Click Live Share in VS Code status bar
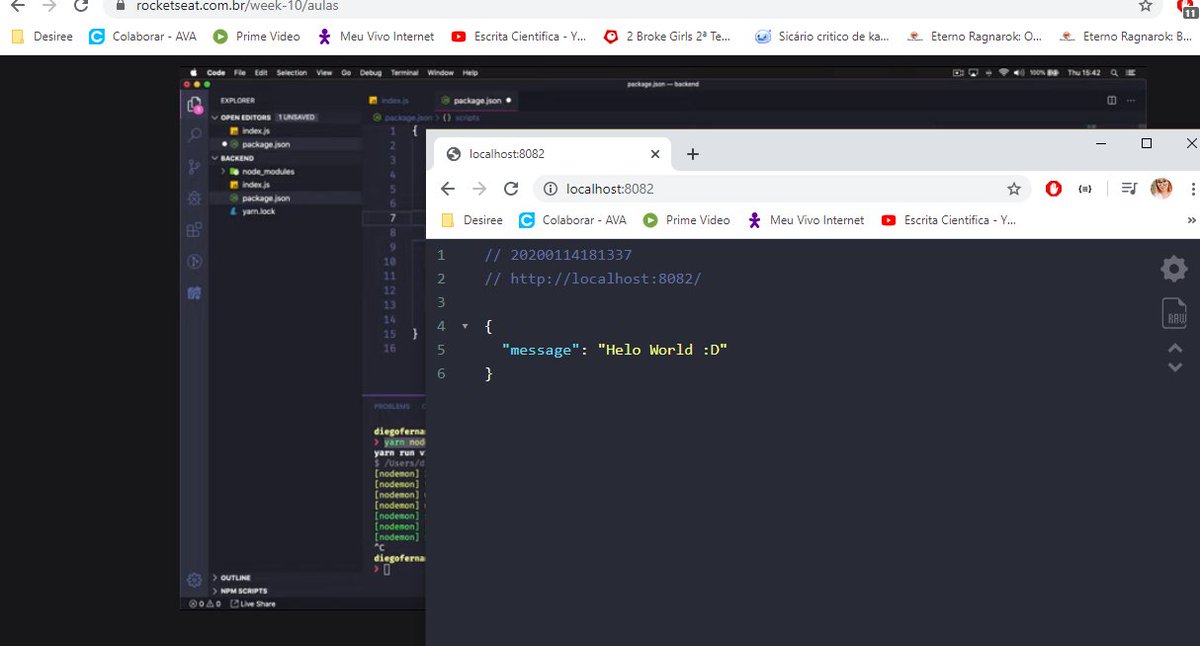 253,604
